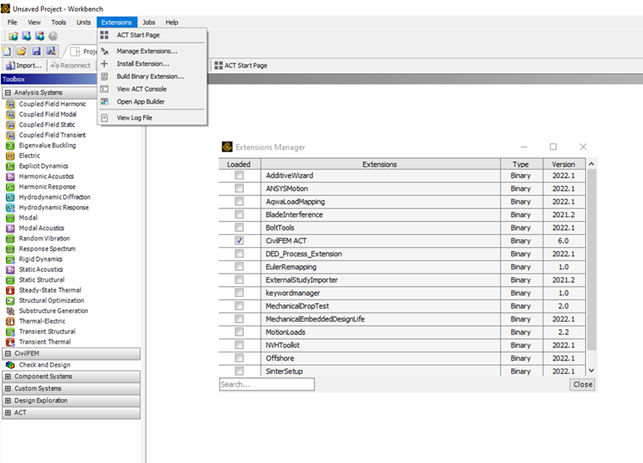Click the Coupled Field Harmonic system icon
The image size is (643, 463).
pyautogui.click(x=10, y=104)
